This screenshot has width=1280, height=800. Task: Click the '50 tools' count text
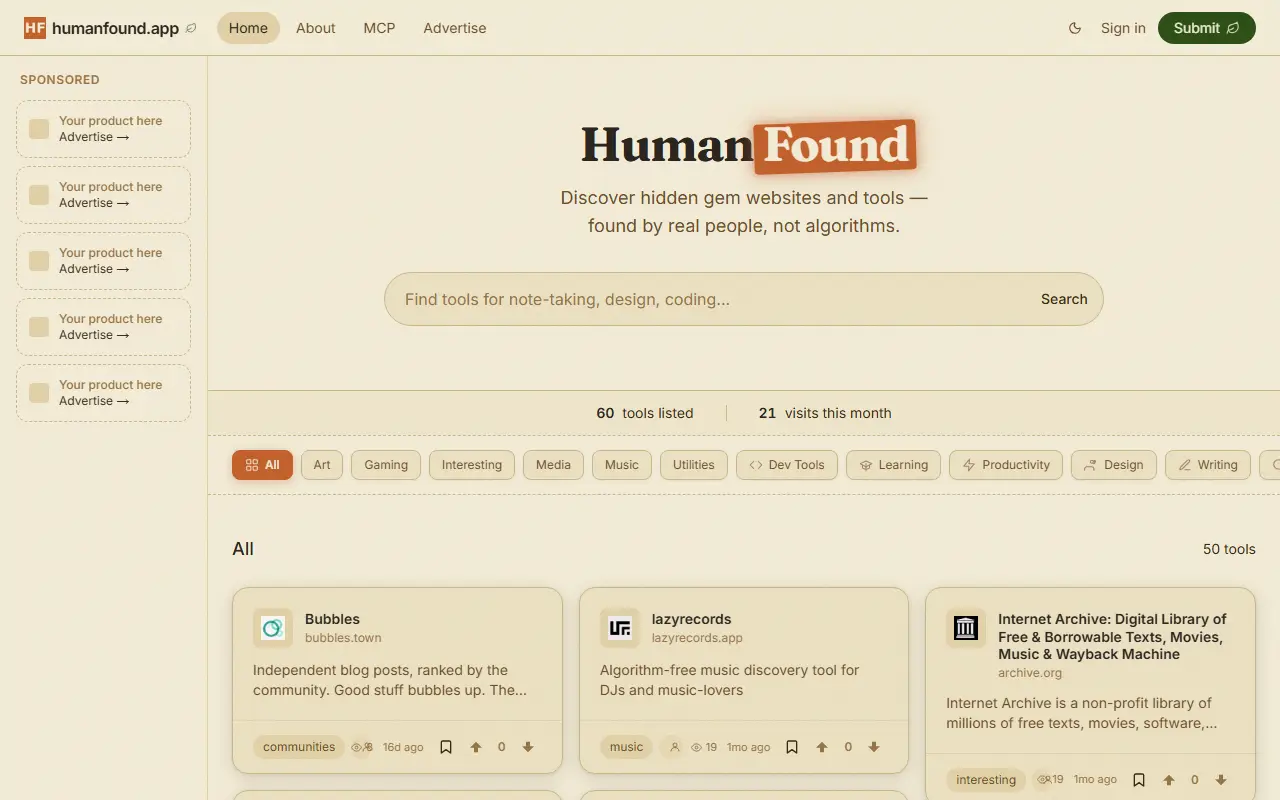click(1229, 549)
